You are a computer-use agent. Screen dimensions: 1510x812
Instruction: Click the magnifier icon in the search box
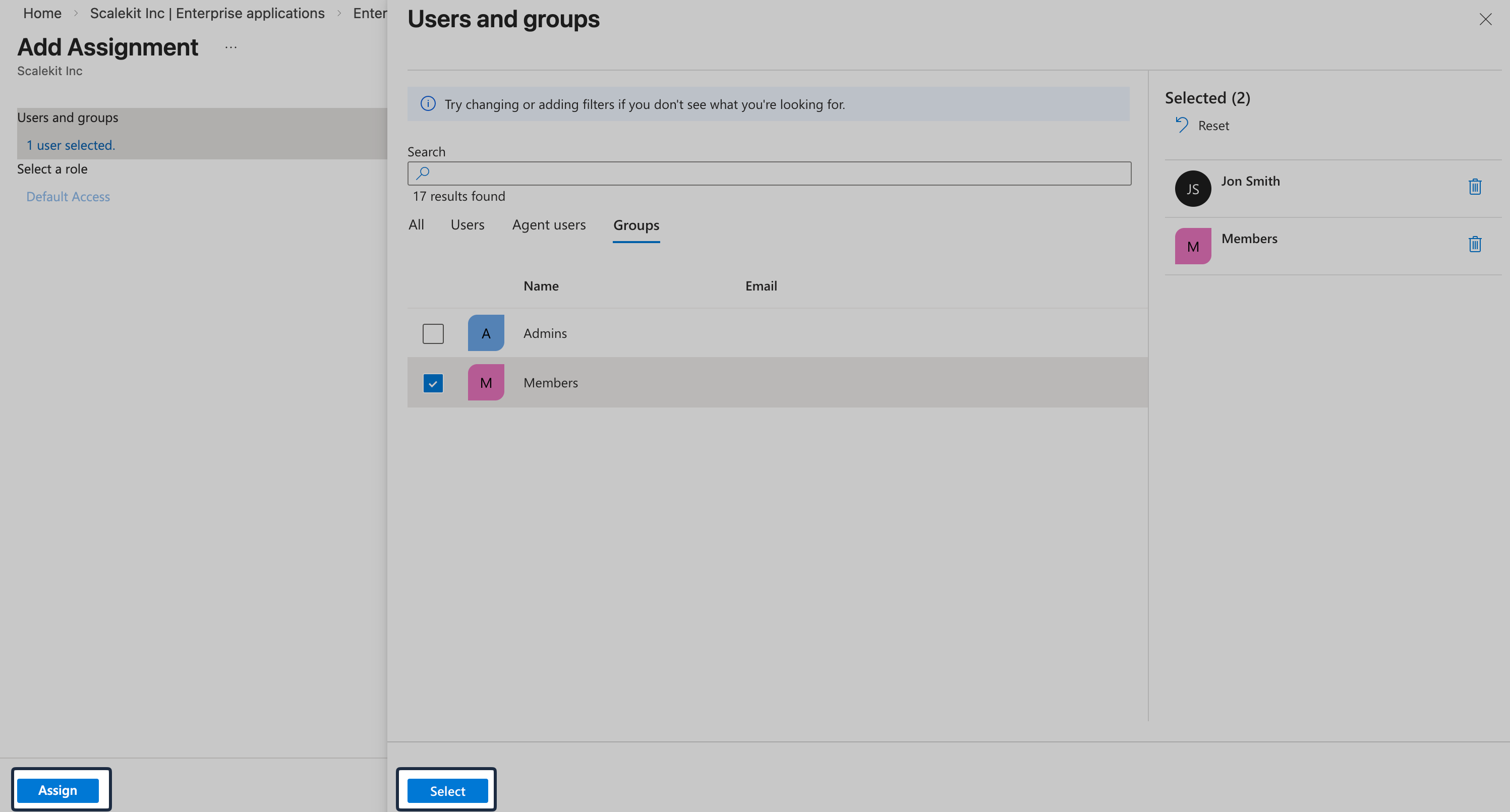[422, 173]
